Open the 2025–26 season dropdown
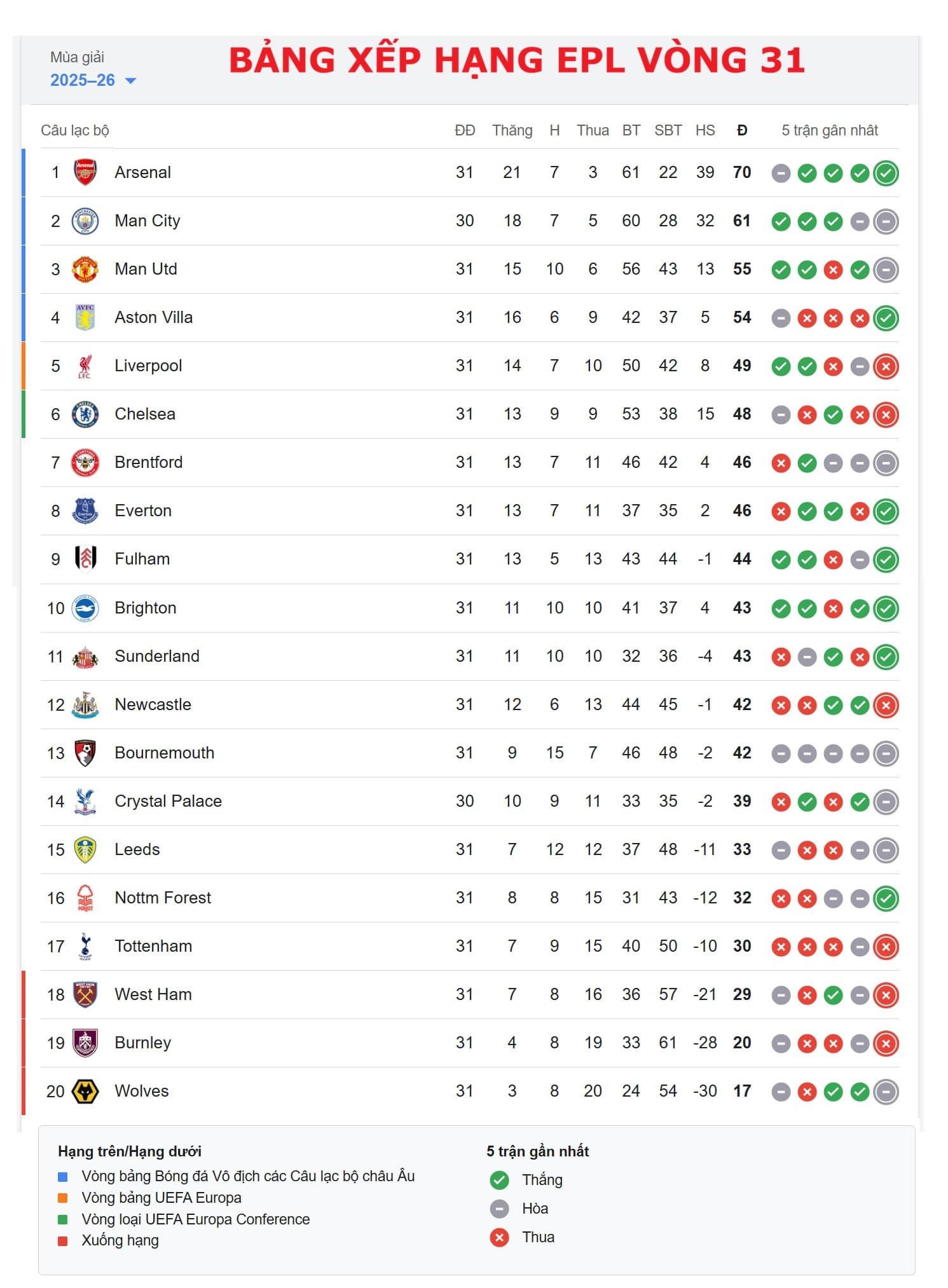948x1288 pixels. point(83,80)
